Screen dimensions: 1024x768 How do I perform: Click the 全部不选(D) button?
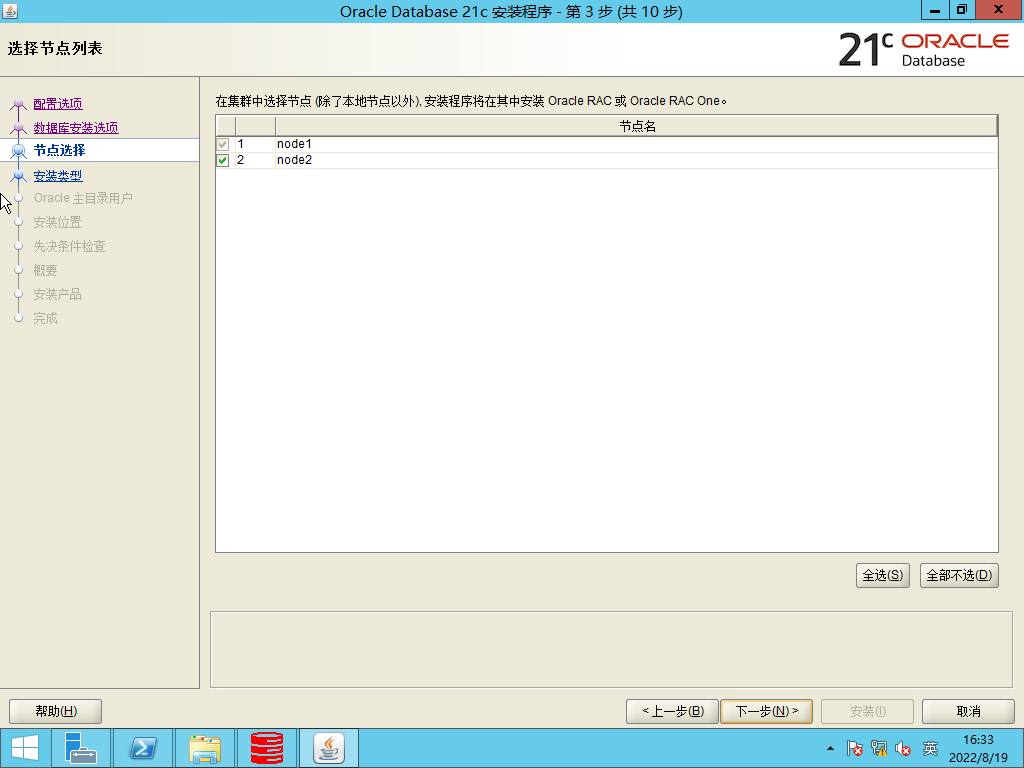(959, 575)
